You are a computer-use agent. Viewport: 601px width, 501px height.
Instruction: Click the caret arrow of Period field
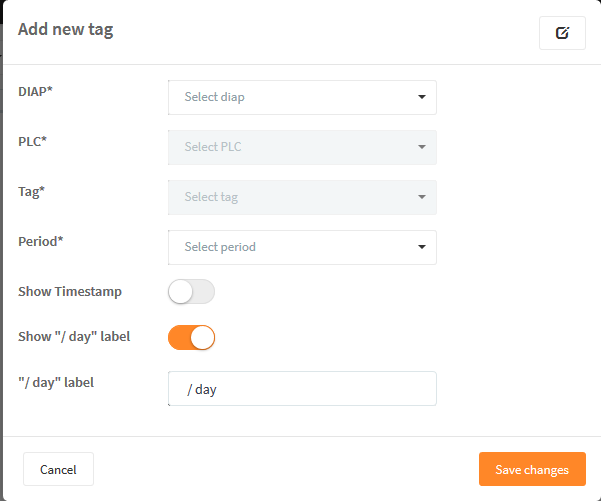422,247
